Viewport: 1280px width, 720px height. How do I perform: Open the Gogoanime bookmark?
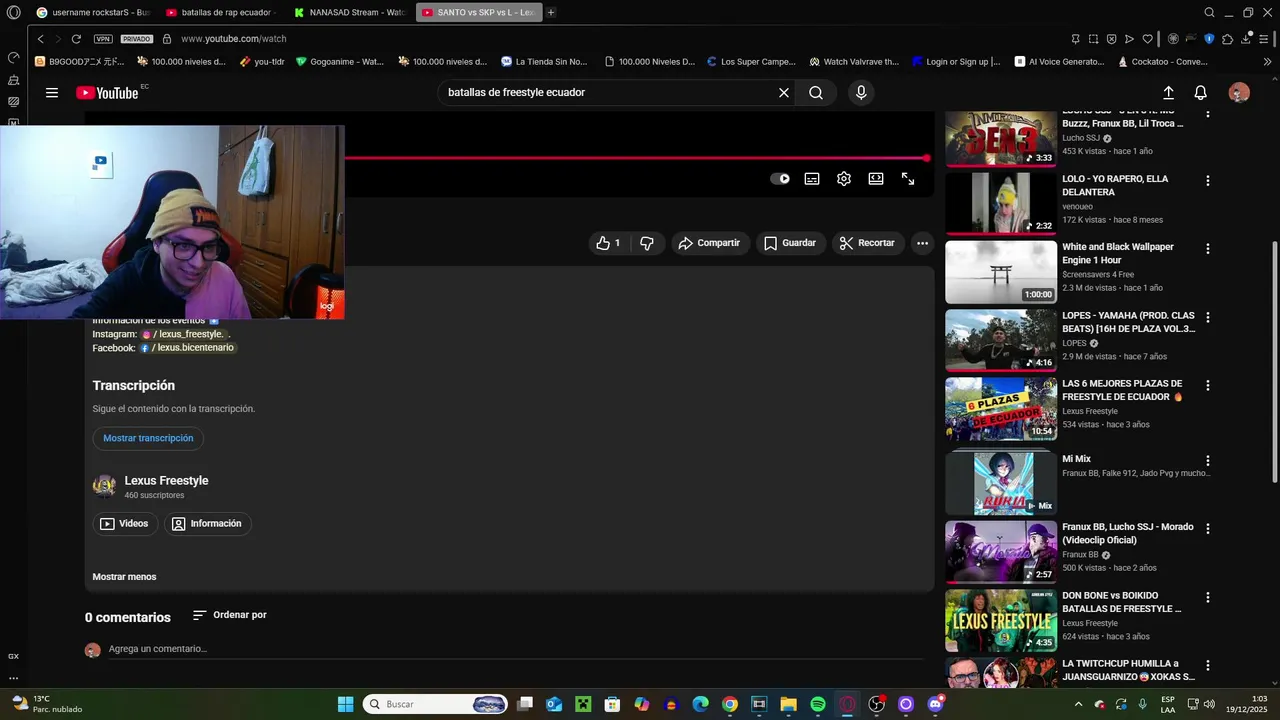click(x=339, y=61)
